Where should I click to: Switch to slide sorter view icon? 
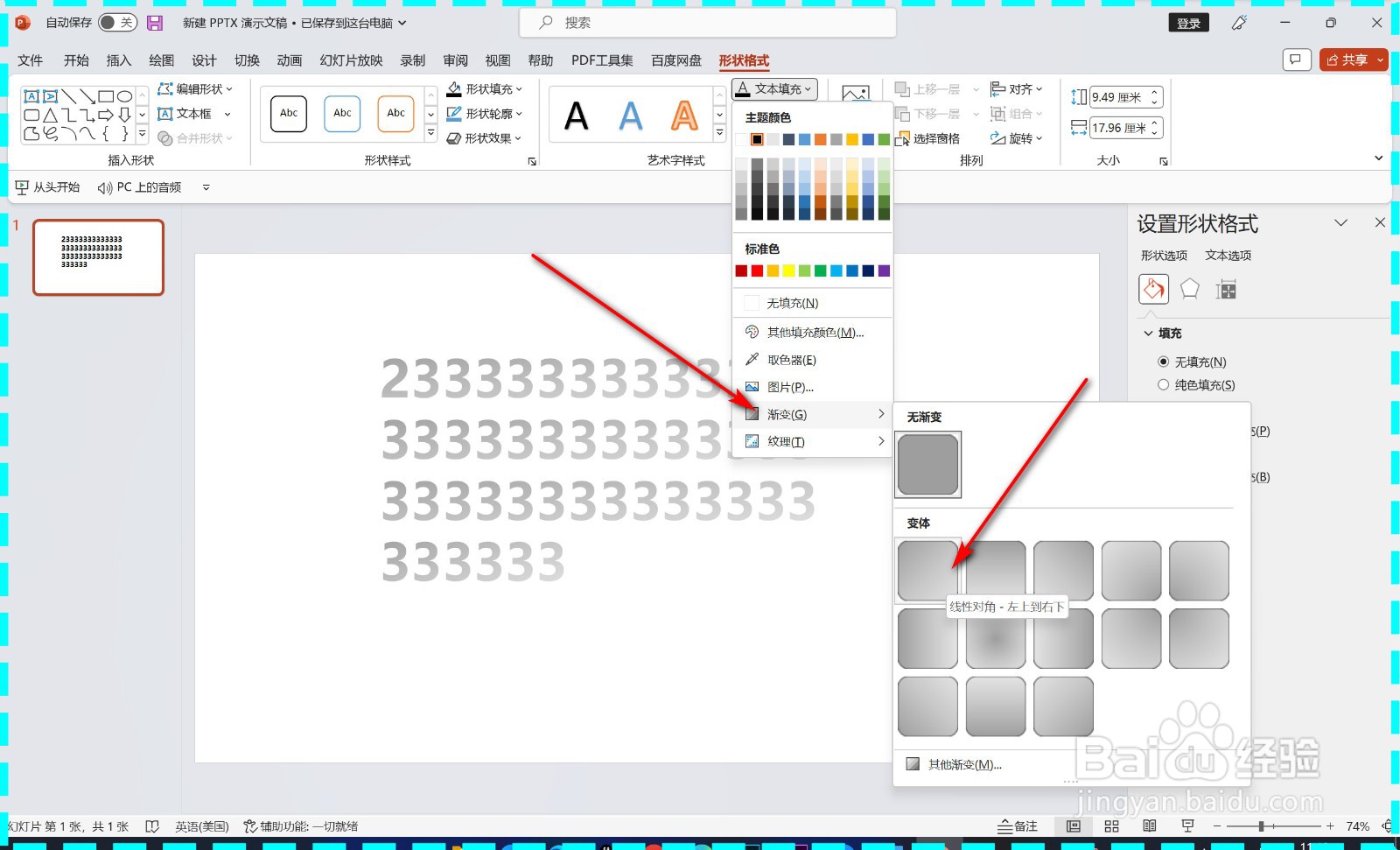point(1111,826)
